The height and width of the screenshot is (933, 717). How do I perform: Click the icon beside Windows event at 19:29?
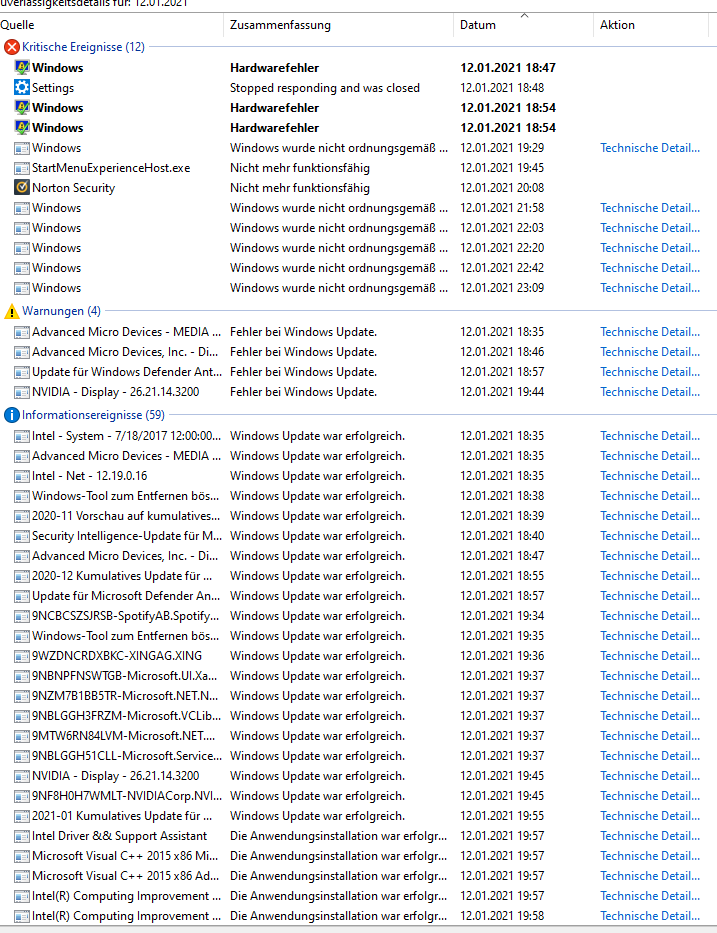22,148
